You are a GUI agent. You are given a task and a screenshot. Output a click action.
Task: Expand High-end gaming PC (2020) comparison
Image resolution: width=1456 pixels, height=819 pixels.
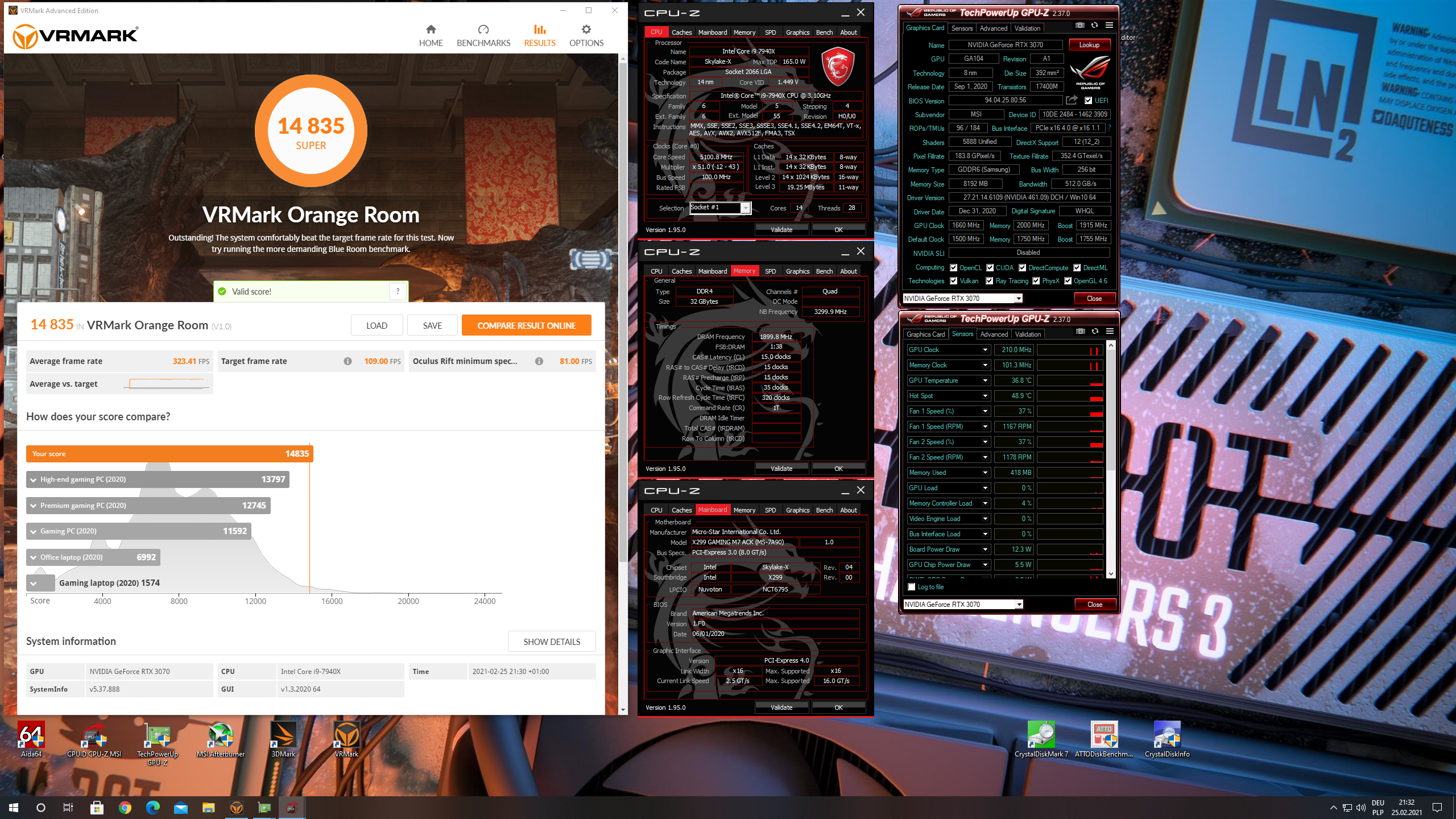point(34,479)
